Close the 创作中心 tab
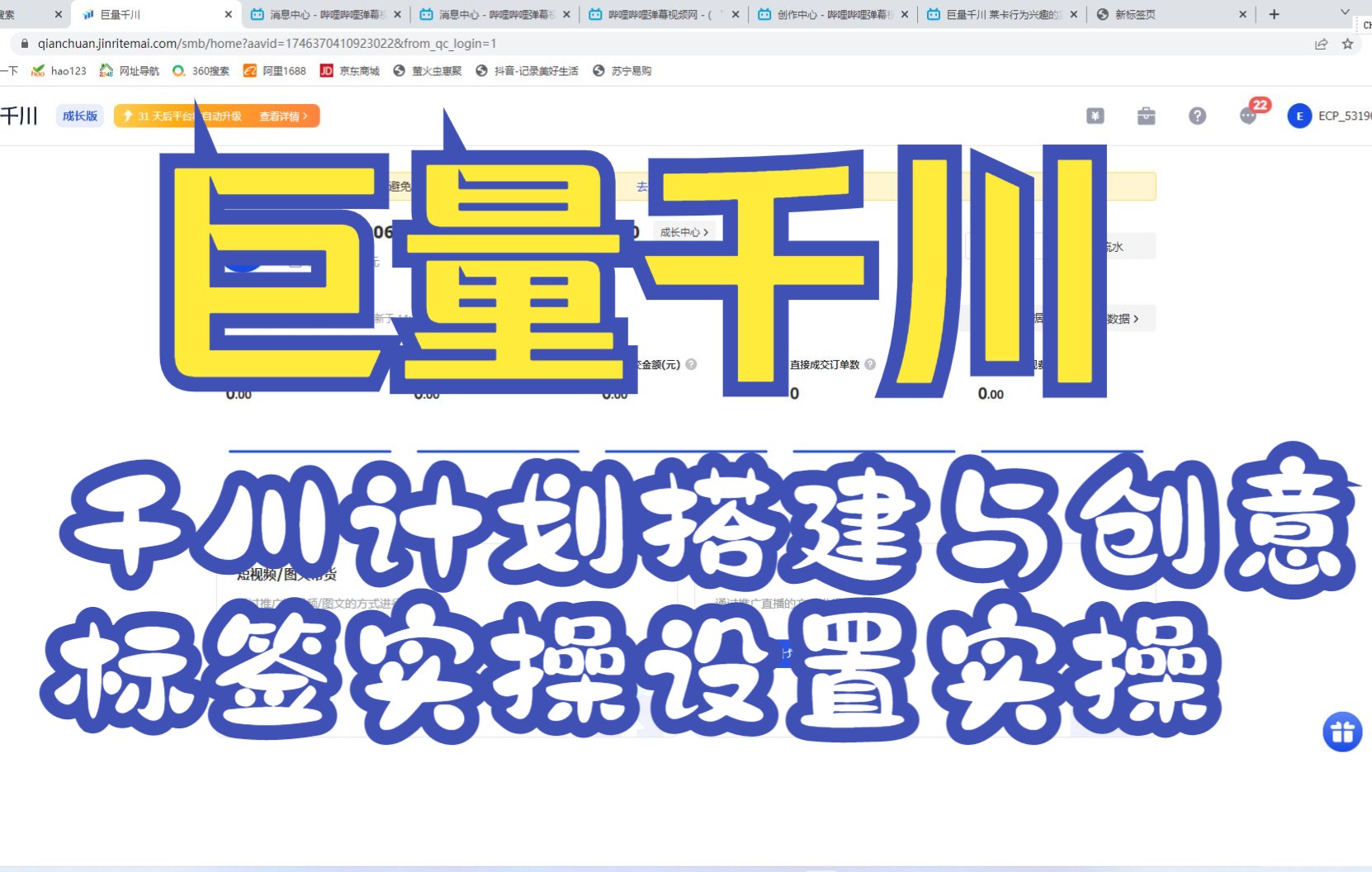 coord(905,14)
